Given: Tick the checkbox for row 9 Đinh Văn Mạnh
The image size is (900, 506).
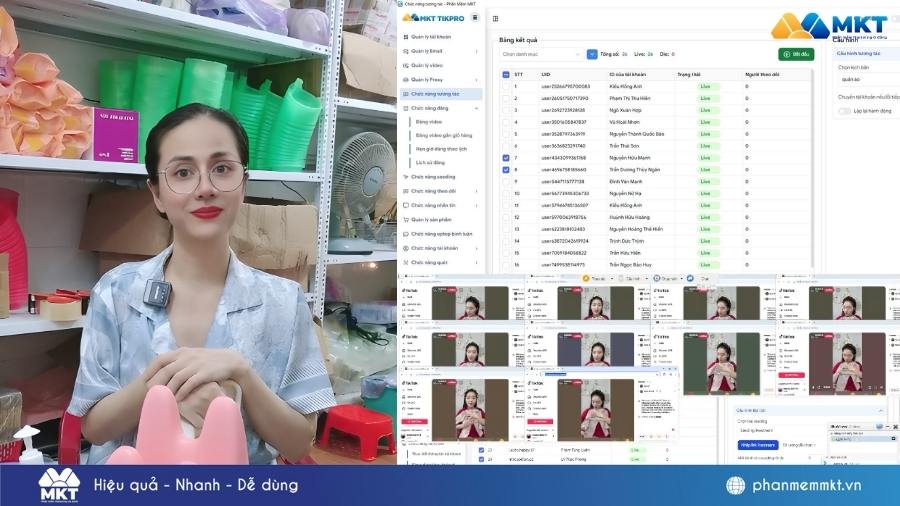Looking at the screenshot, I should [506, 182].
